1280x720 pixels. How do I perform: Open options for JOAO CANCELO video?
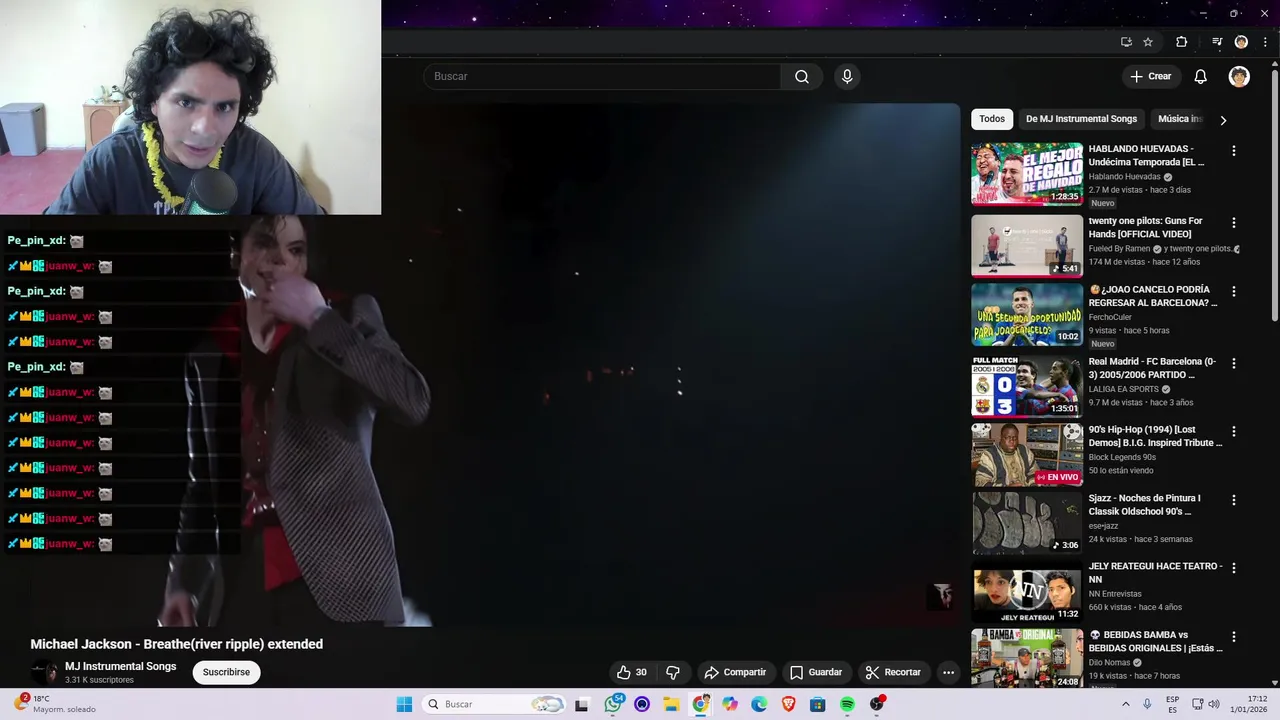pos(1233,292)
